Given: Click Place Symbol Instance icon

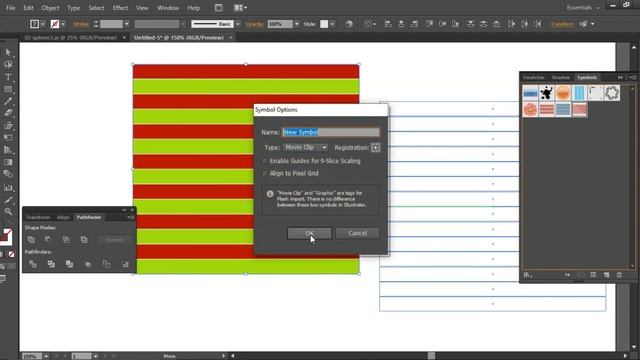Looking at the screenshot, I should 567,275.
